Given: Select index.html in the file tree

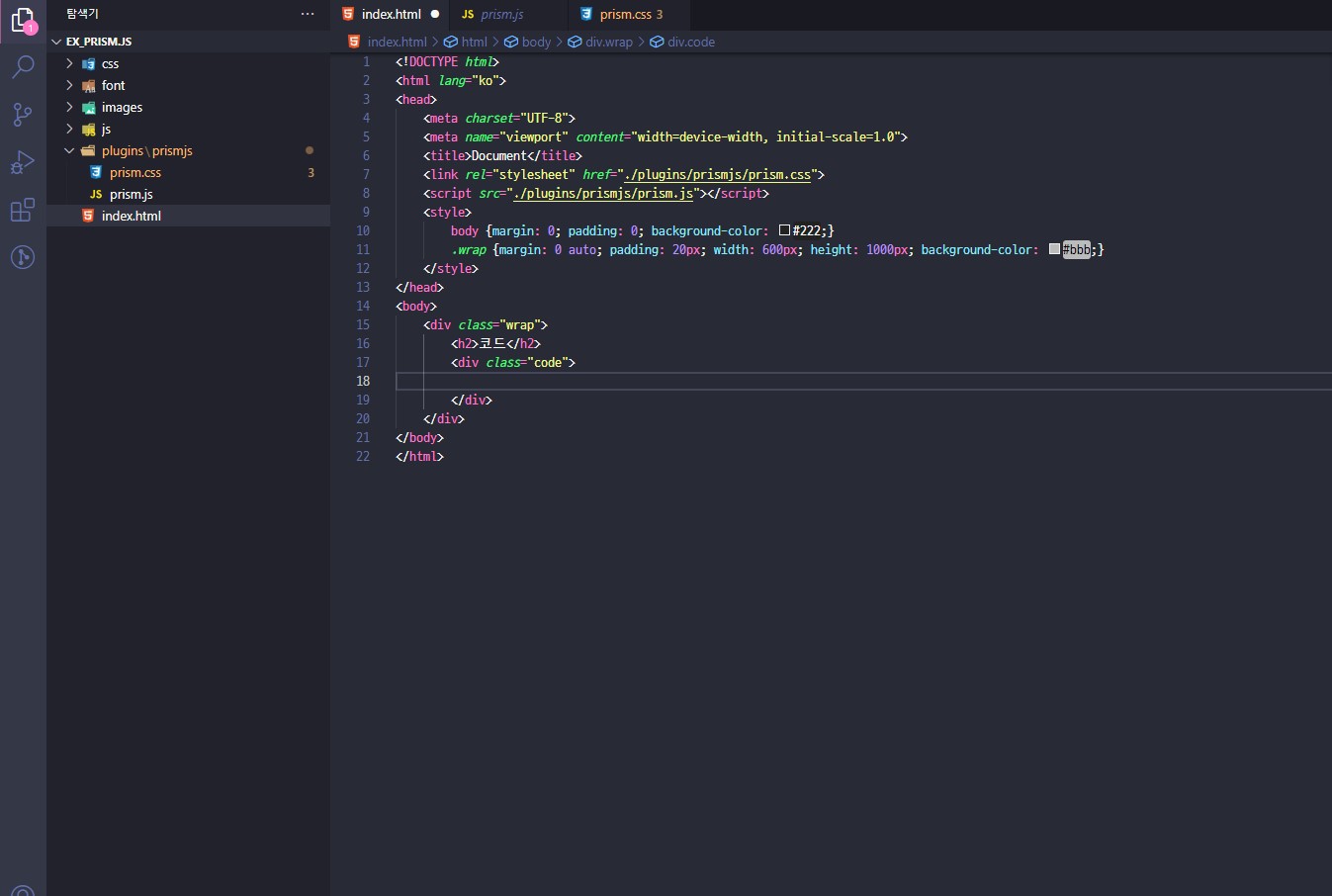Looking at the screenshot, I should 189,216.
